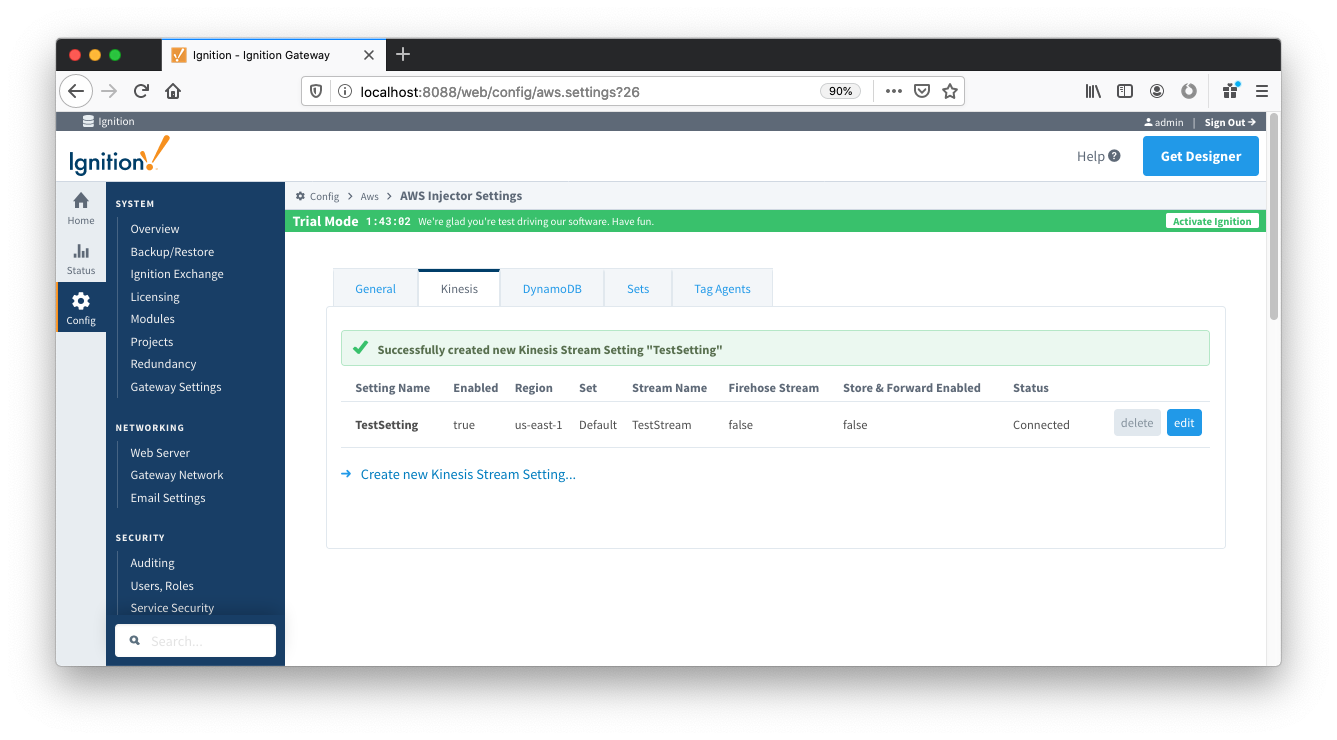Open the page actions ellipsis menu
1337x740 pixels.
point(894,91)
